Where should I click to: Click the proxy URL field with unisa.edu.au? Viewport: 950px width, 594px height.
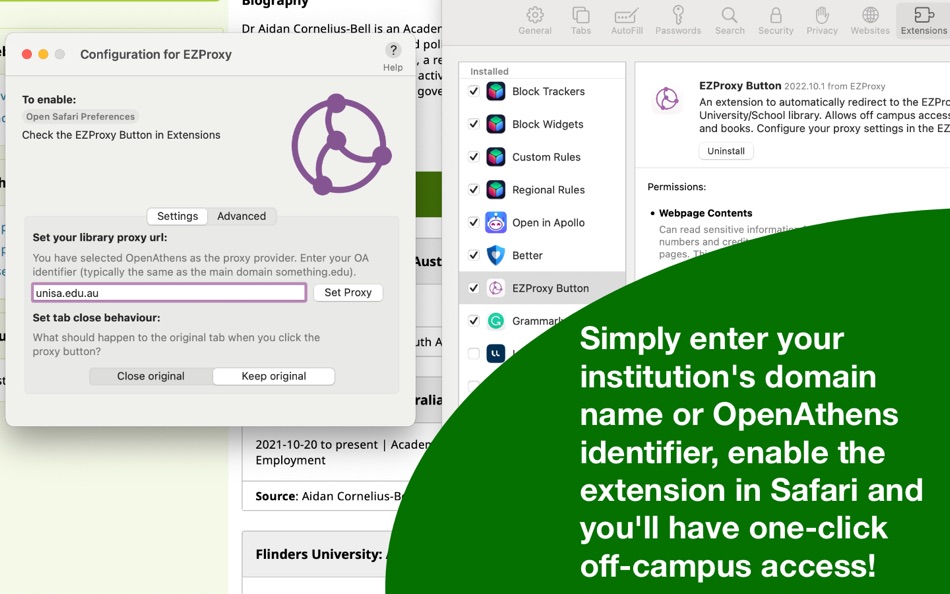(x=169, y=293)
